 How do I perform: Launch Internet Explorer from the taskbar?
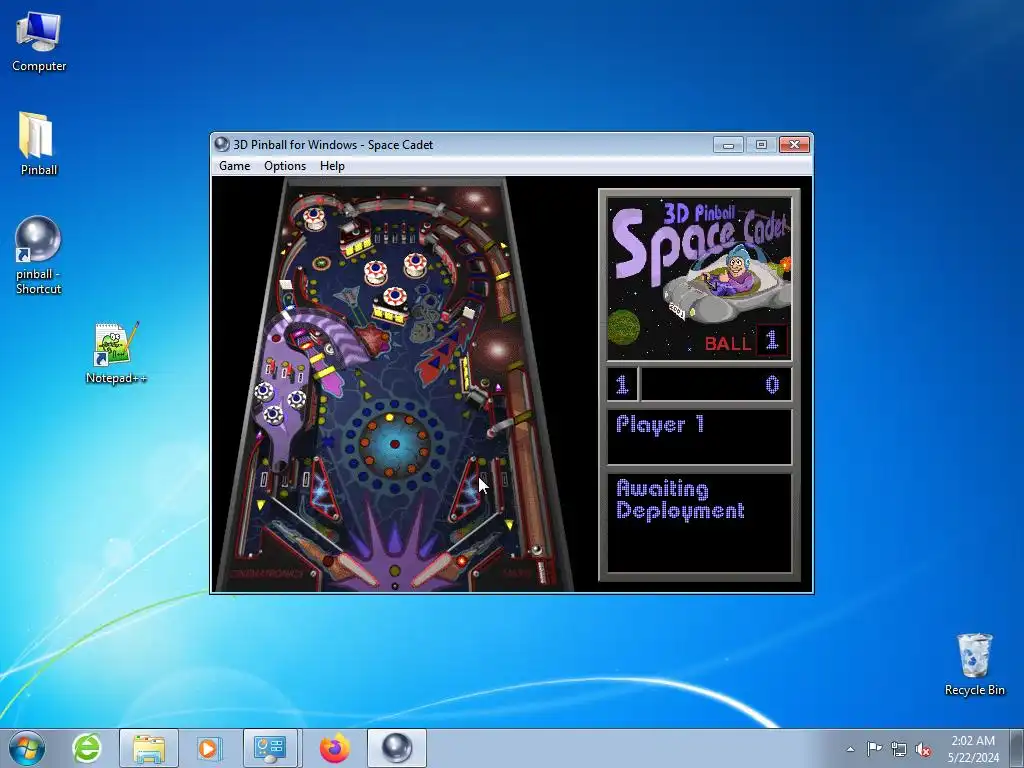[x=87, y=748]
